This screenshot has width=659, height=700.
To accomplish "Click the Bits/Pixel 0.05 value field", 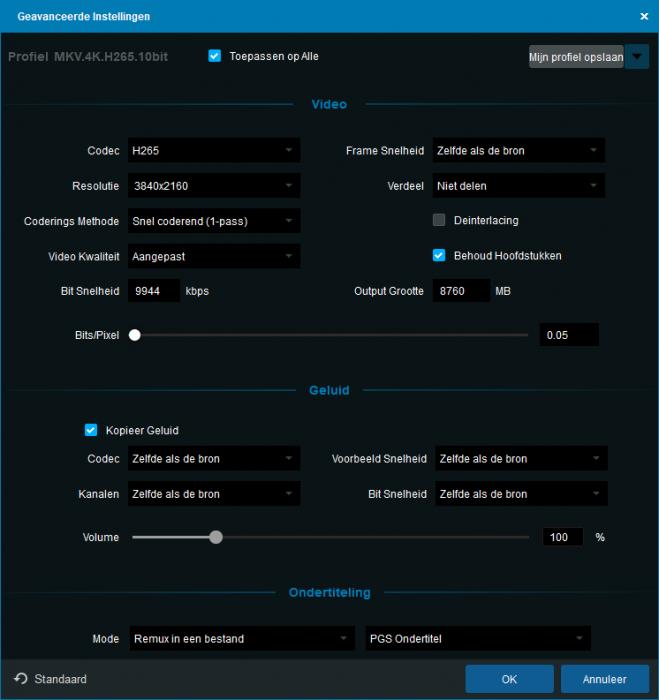I will [569, 335].
